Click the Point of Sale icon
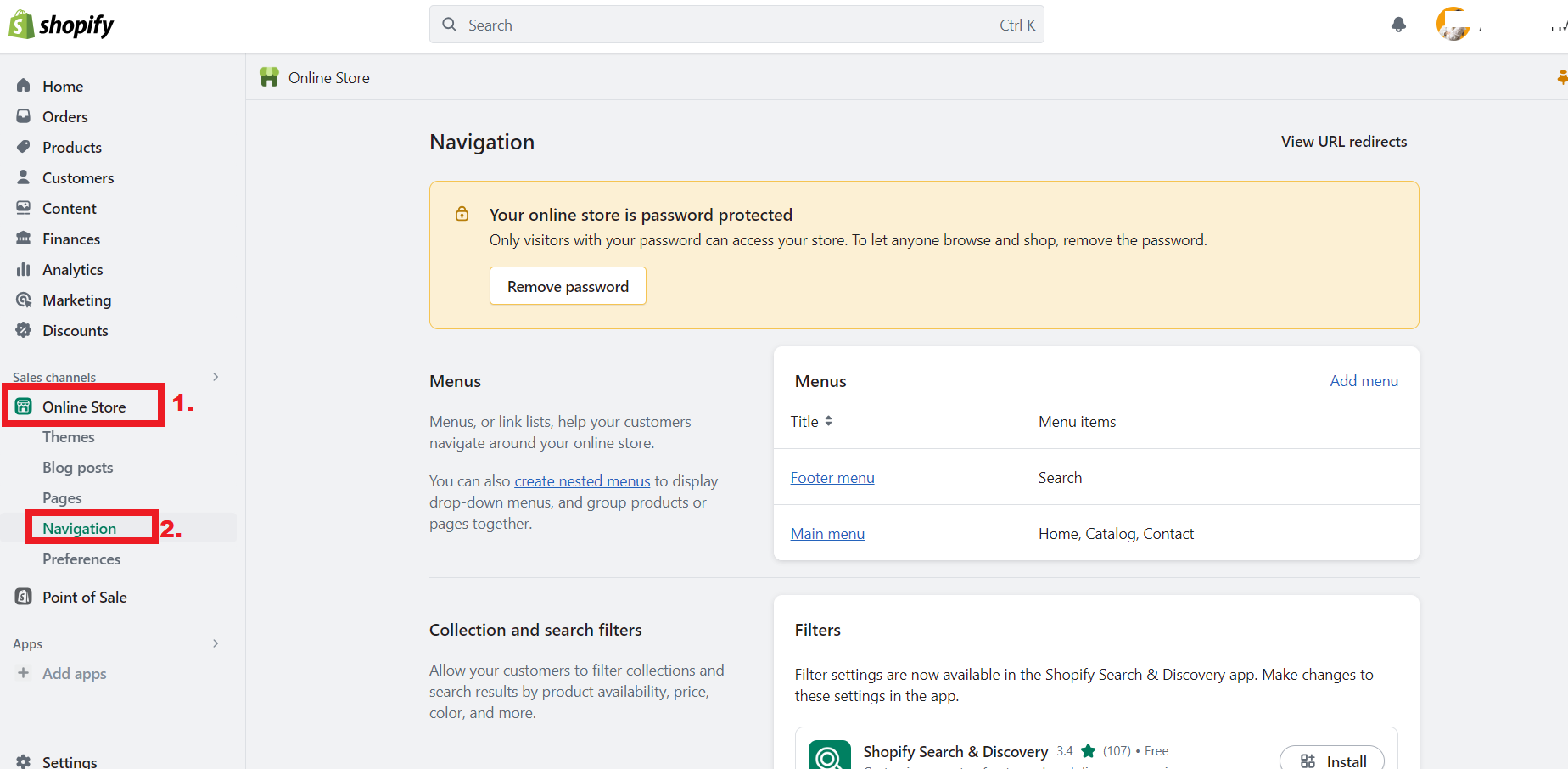This screenshot has height=769, width=1568. pos(24,597)
